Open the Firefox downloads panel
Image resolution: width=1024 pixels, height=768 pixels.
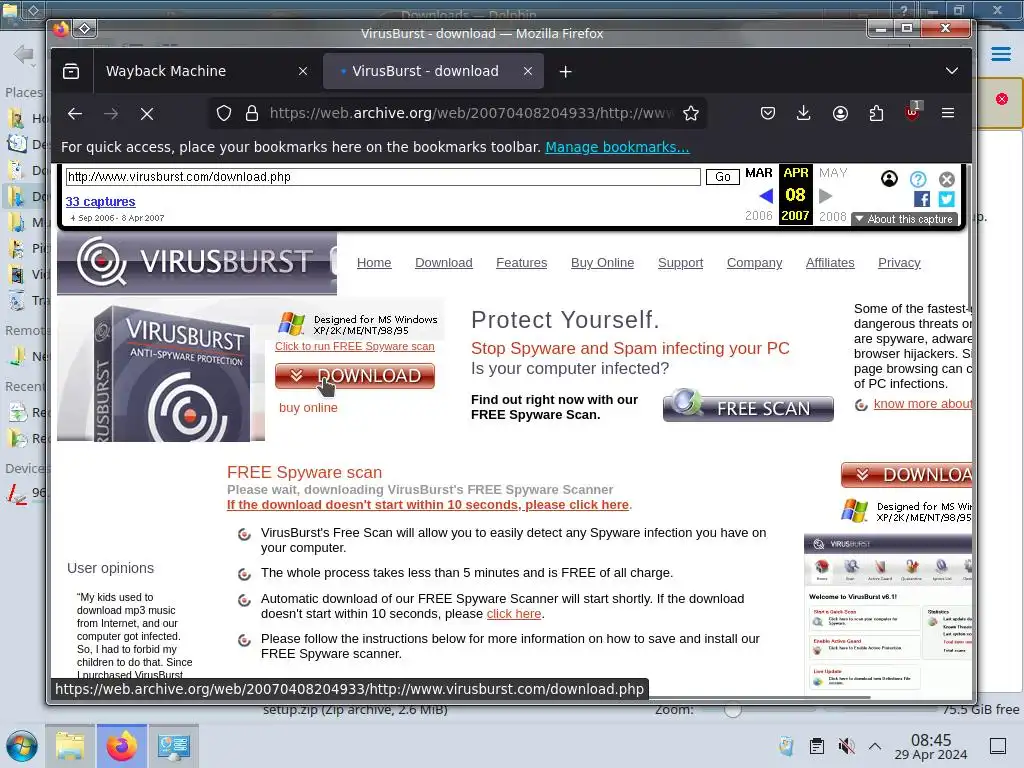(804, 114)
